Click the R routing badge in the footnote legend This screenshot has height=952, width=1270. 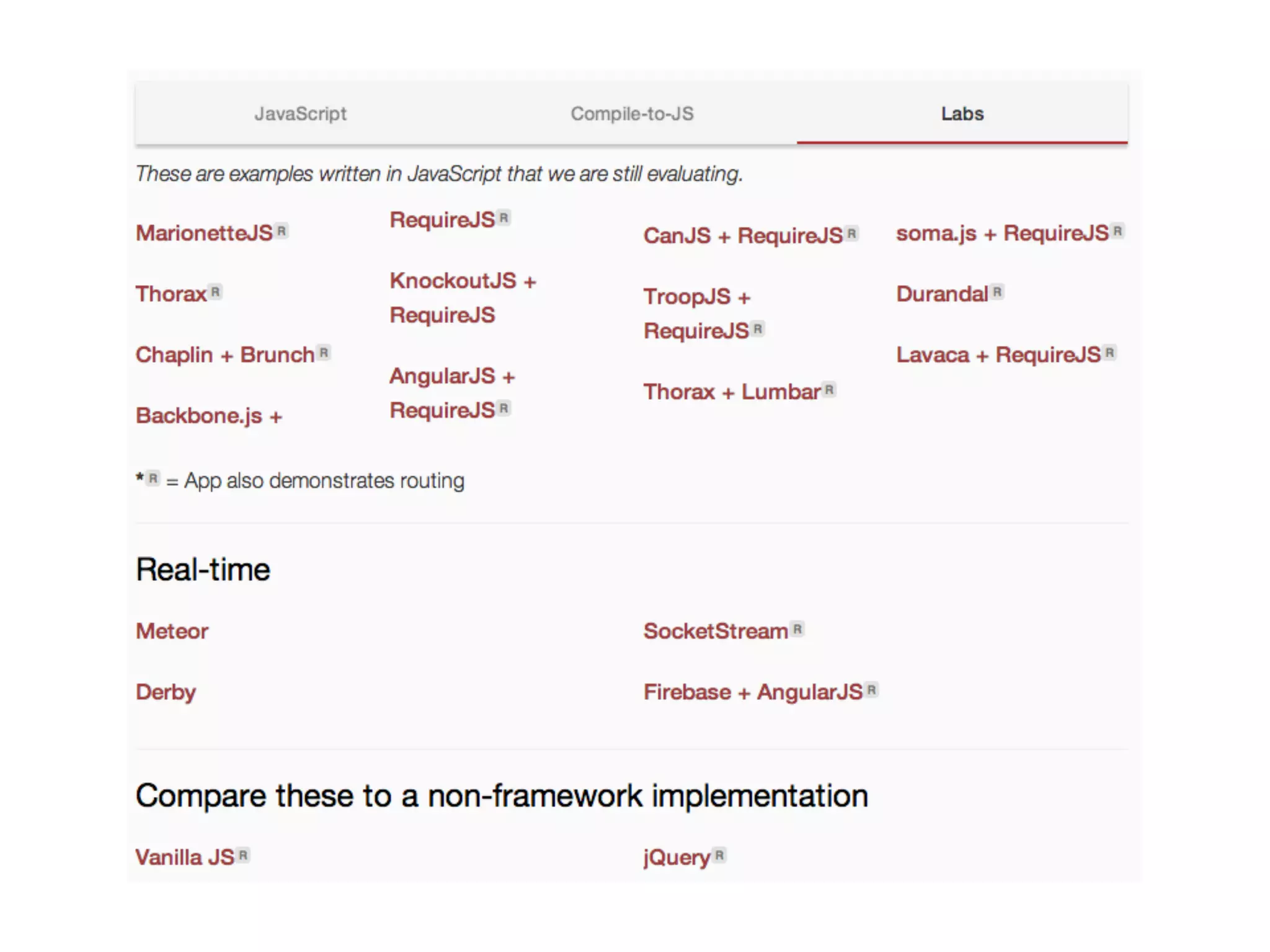point(153,478)
